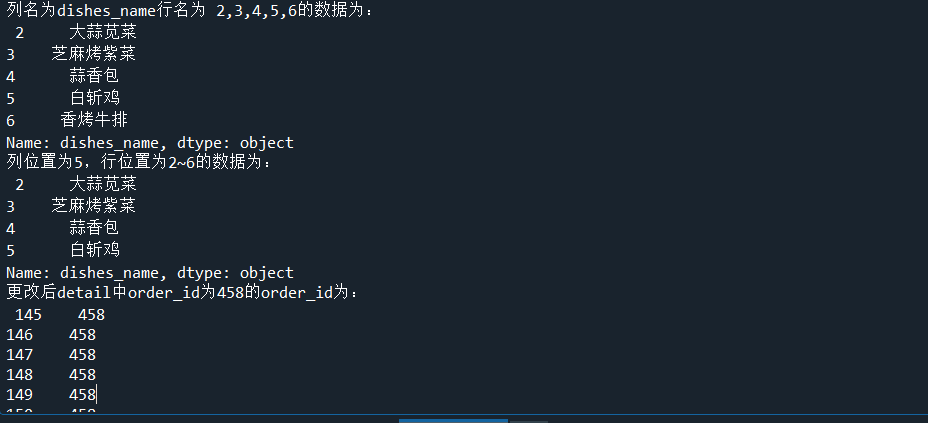This screenshot has height=423, width=928.
Task: Click the 458 value in row 149
Action: tap(82, 395)
